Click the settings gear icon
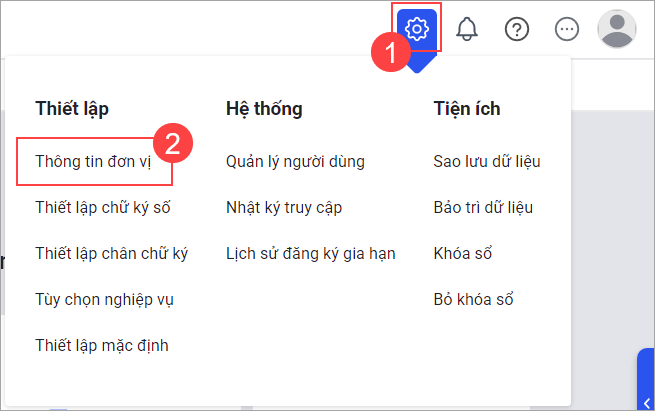 [x=418, y=28]
